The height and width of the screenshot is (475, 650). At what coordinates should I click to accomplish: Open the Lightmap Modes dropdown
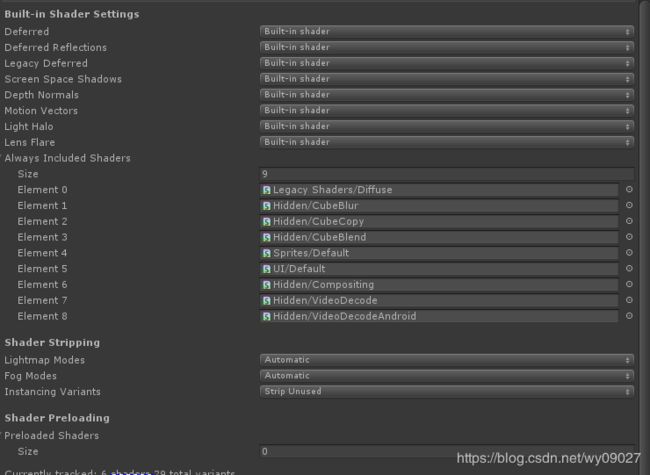446,360
